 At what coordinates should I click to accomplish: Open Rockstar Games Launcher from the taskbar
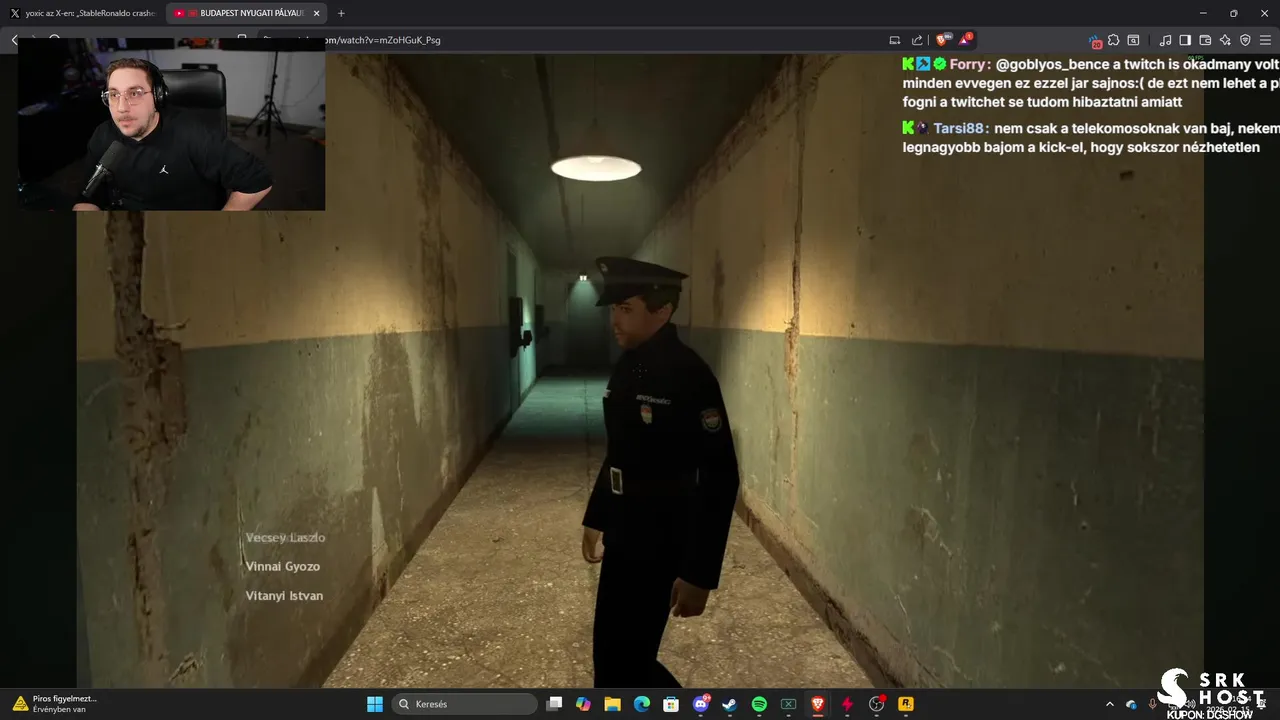pos(906,704)
